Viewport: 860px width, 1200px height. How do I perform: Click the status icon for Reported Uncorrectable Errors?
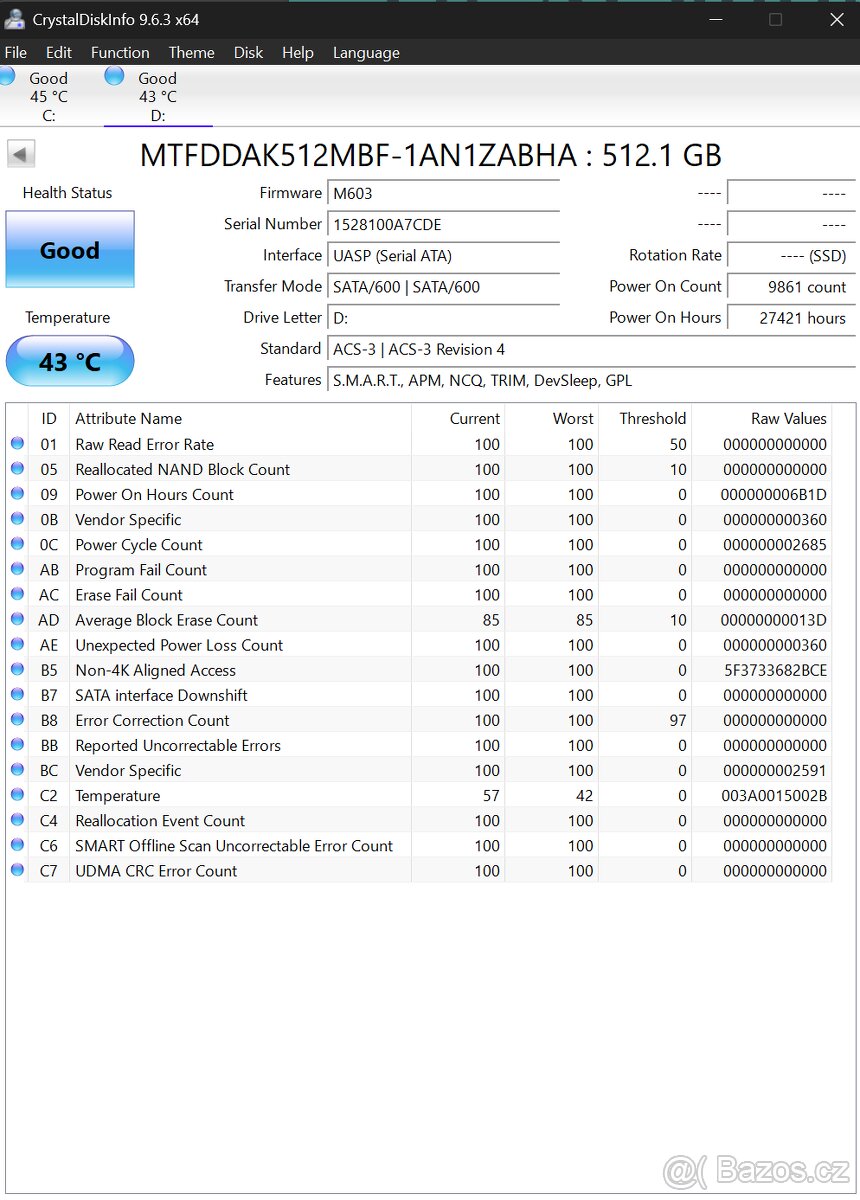(x=17, y=744)
